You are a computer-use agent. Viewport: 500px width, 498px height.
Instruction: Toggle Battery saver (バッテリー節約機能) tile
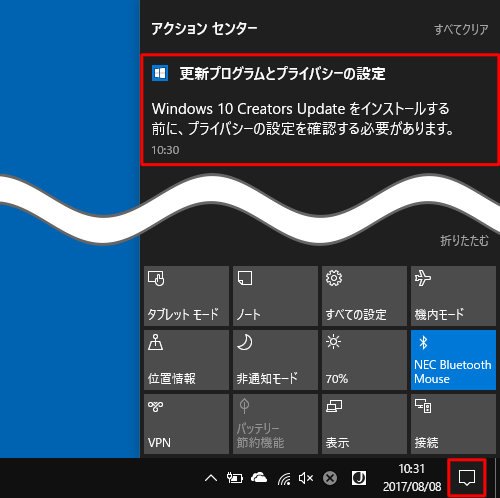coord(275,424)
